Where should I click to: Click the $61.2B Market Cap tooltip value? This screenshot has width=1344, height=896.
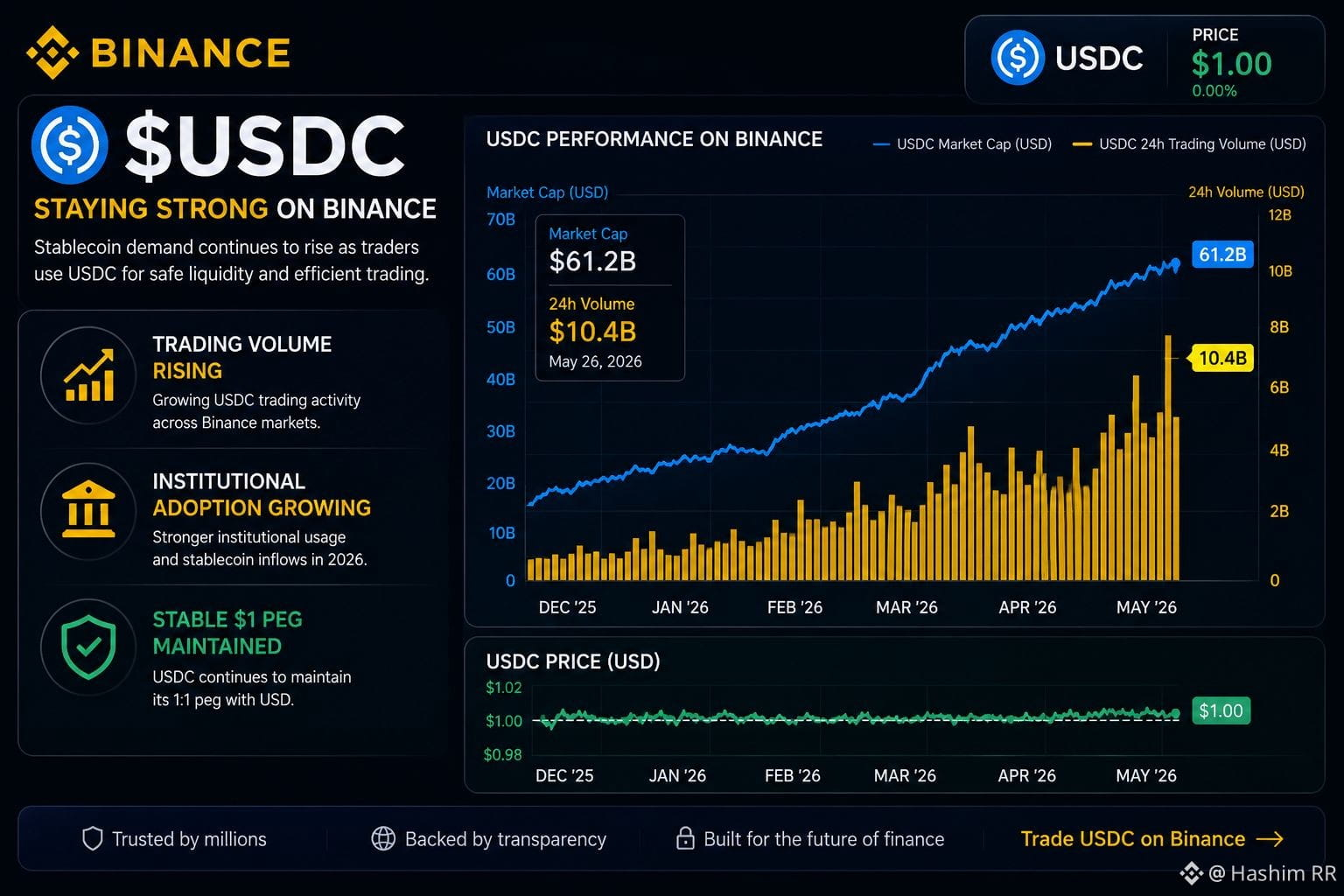click(592, 262)
